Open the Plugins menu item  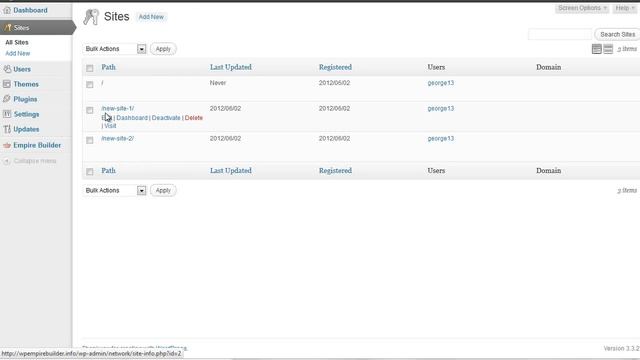click(x=25, y=99)
